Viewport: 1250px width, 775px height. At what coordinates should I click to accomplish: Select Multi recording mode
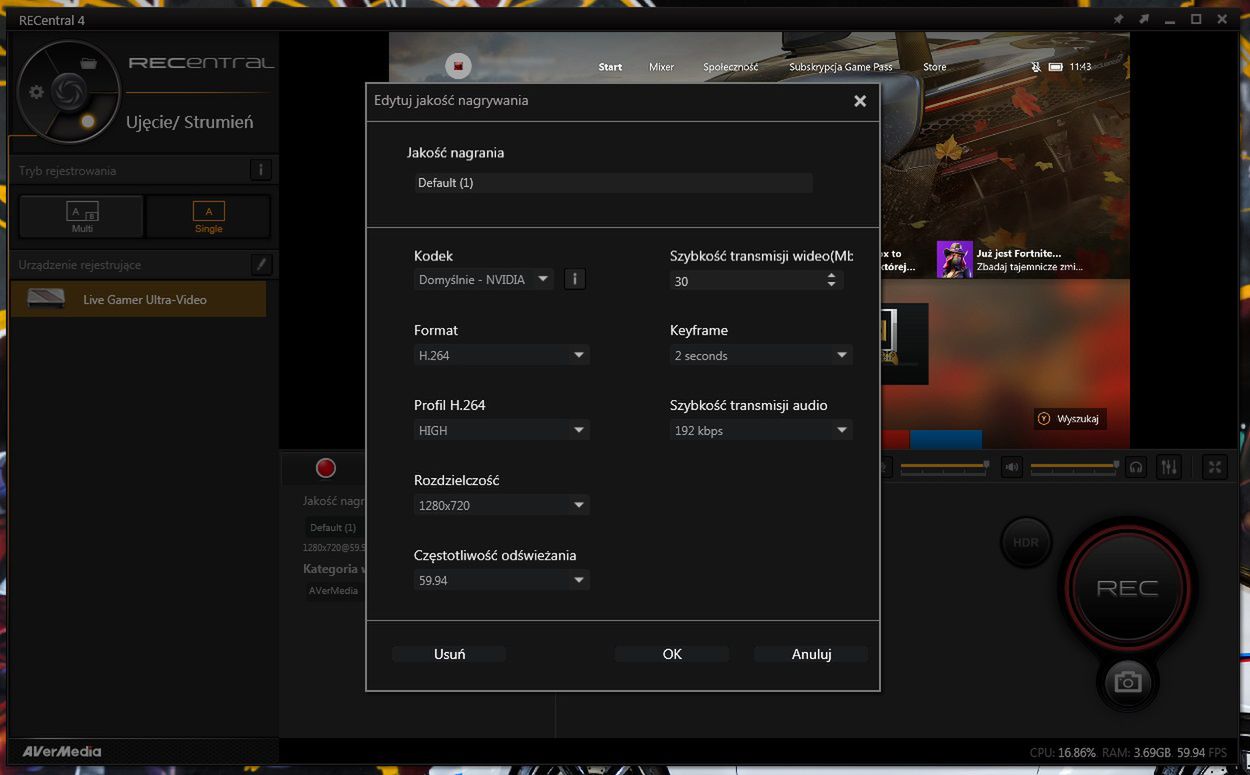click(x=82, y=216)
